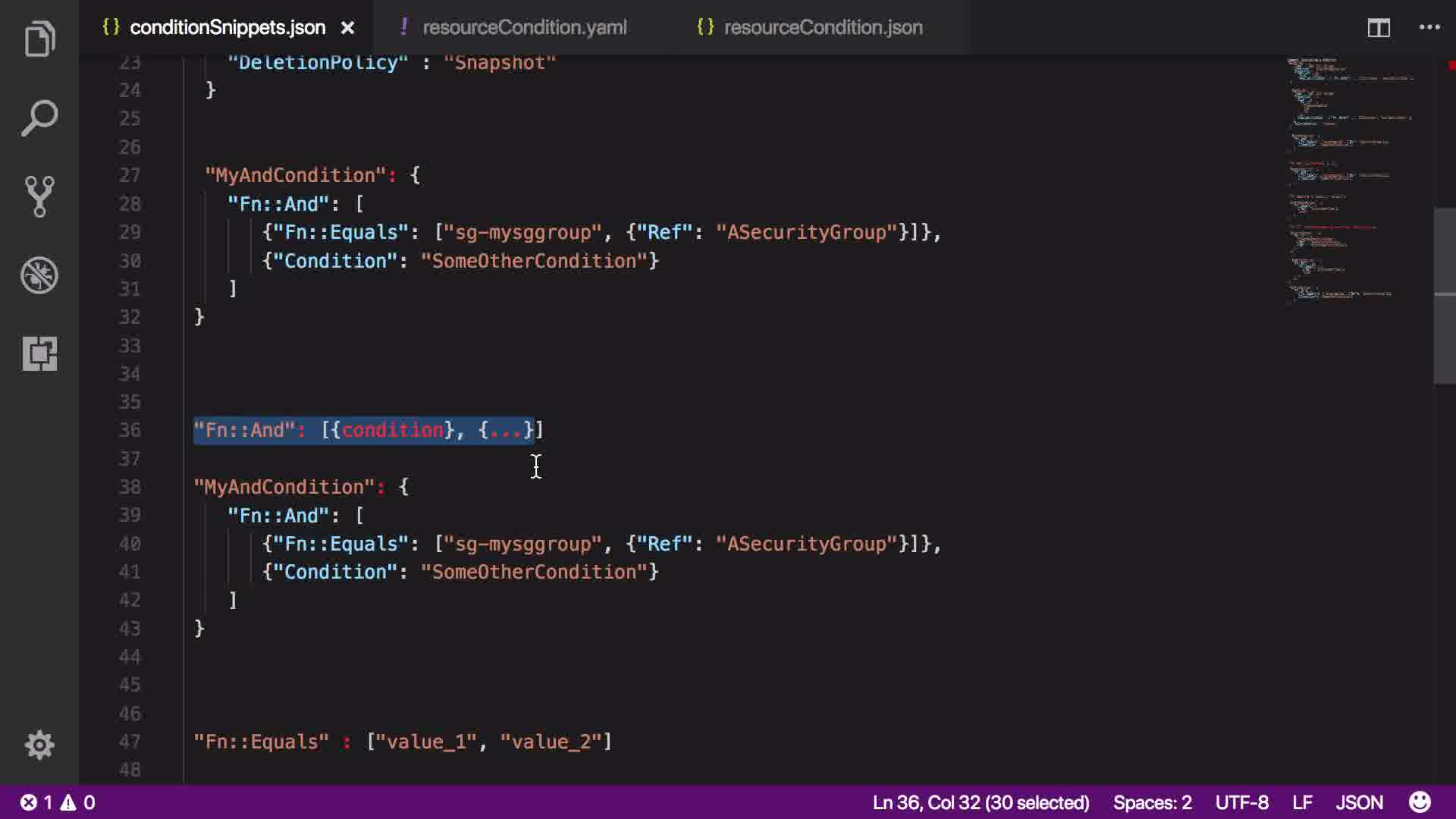Screen dimensions: 1456x819
Task: Change the LF end-of-line sequence
Action: 1302,802
